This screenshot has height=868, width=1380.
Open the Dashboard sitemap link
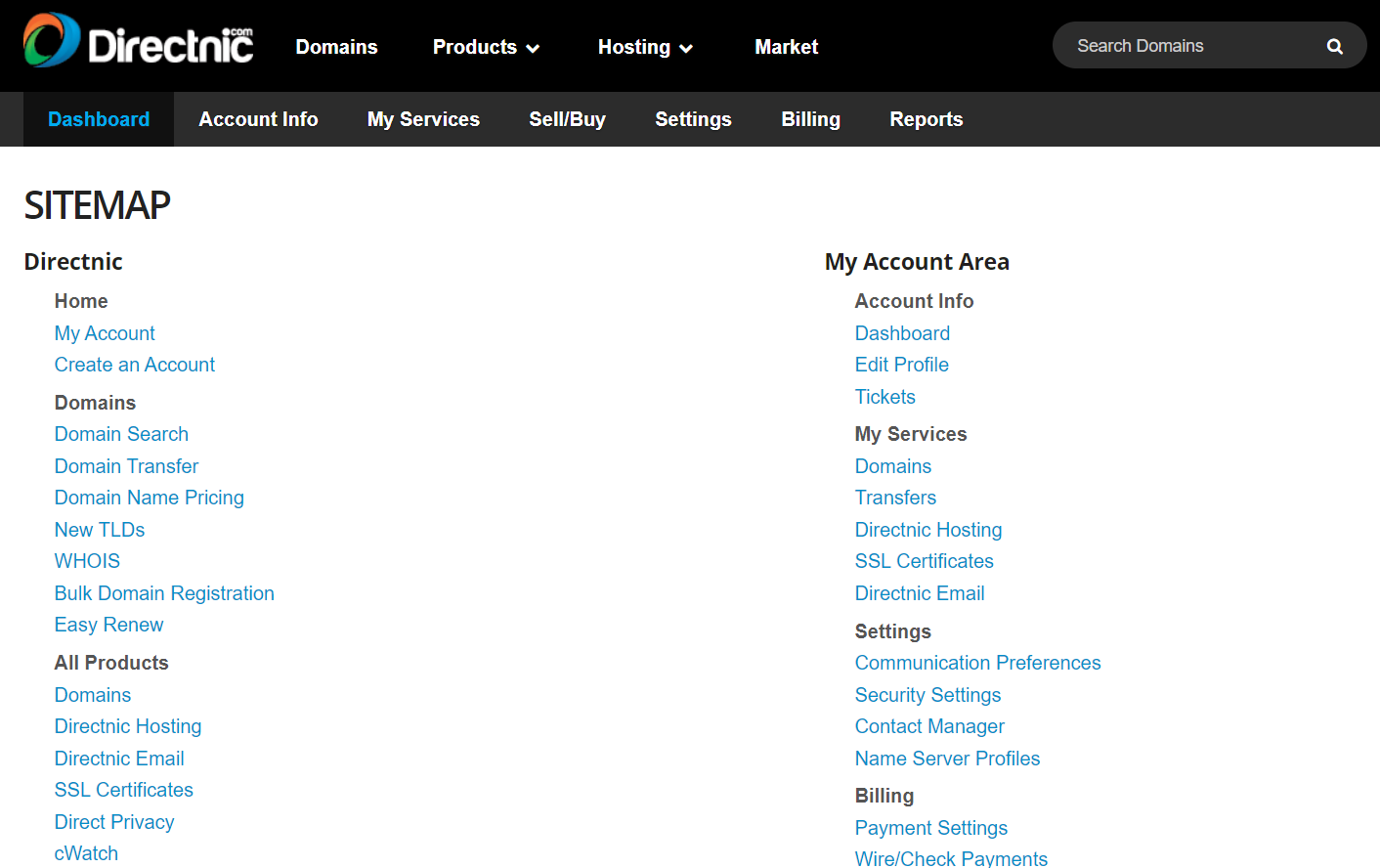[x=902, y=333]
